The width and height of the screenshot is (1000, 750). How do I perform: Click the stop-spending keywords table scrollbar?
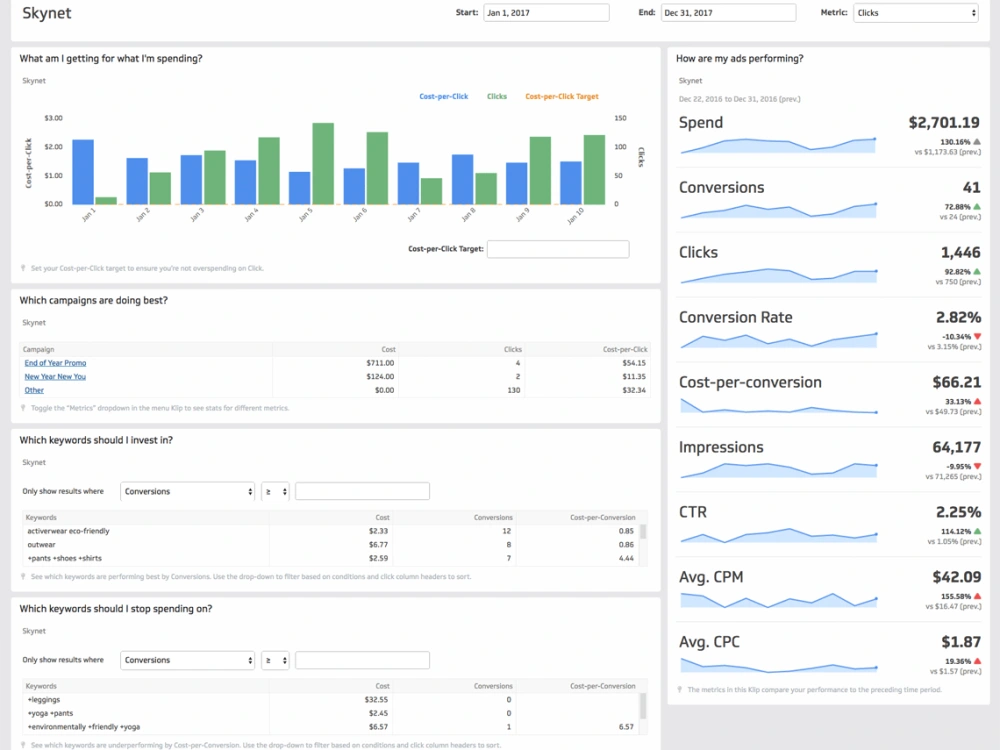pos(643,705)
